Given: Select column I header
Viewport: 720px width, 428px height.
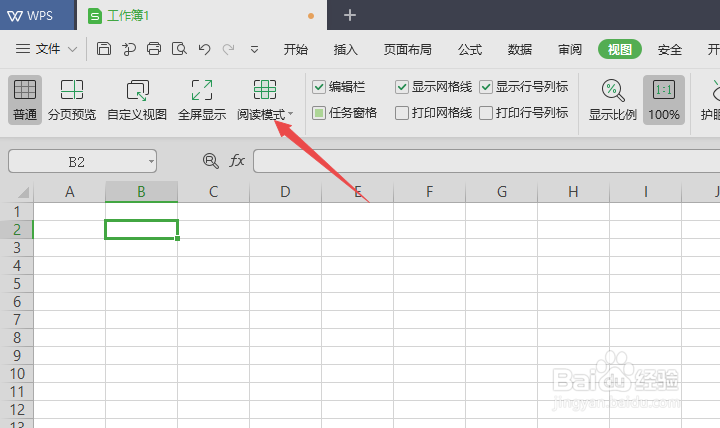Looking at the screenshot, I should coord(646,191).
